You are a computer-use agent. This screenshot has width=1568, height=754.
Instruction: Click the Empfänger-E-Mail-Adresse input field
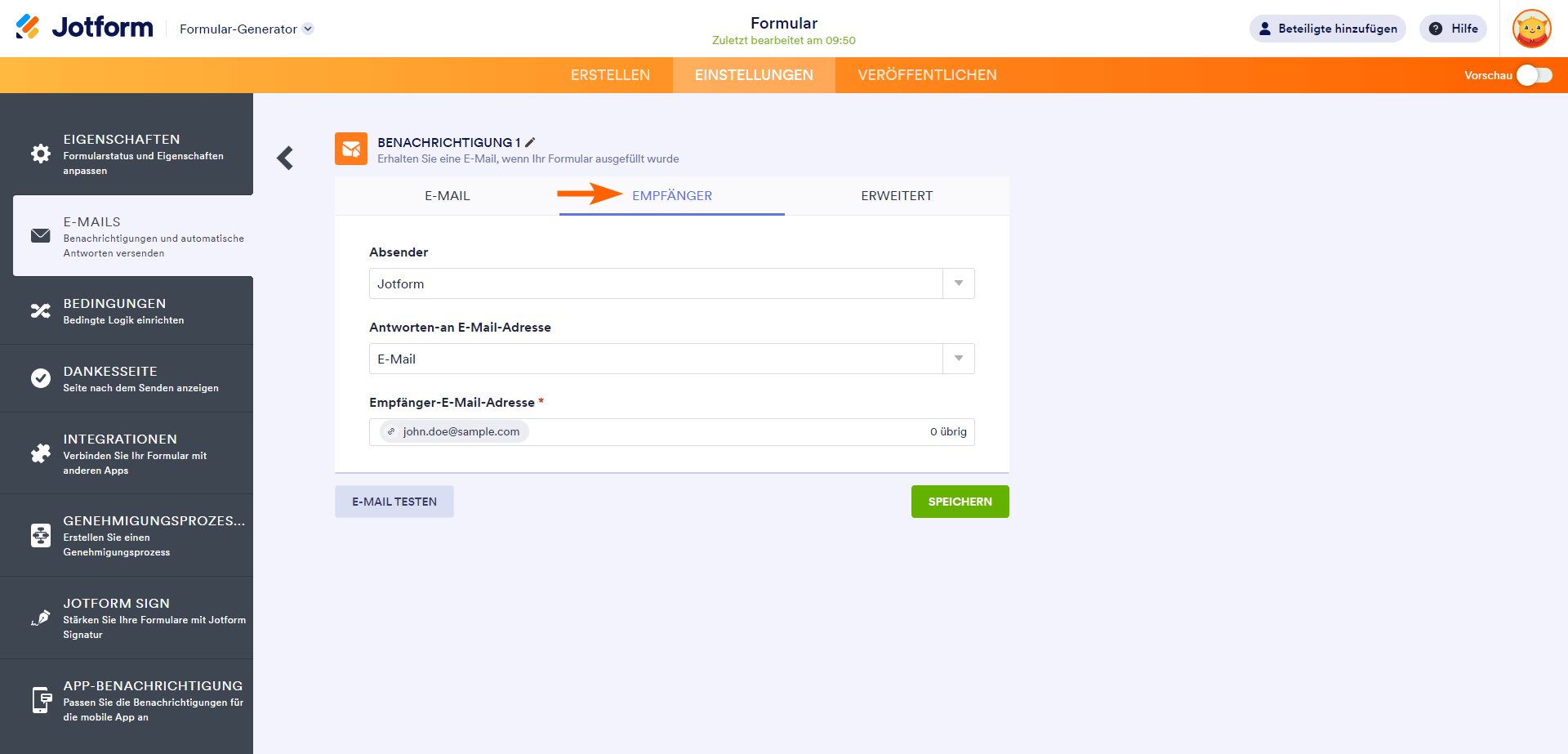(x=719, y=432)
